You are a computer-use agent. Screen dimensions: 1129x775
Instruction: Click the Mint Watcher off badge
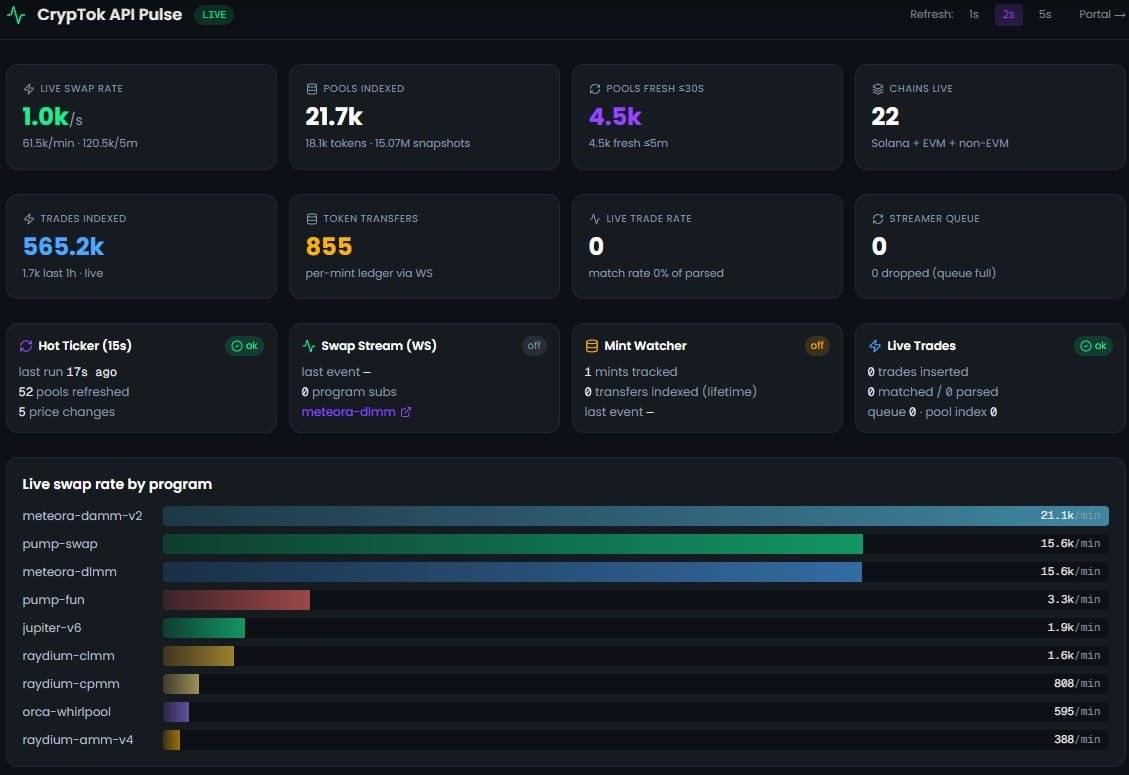click(817, 346)
